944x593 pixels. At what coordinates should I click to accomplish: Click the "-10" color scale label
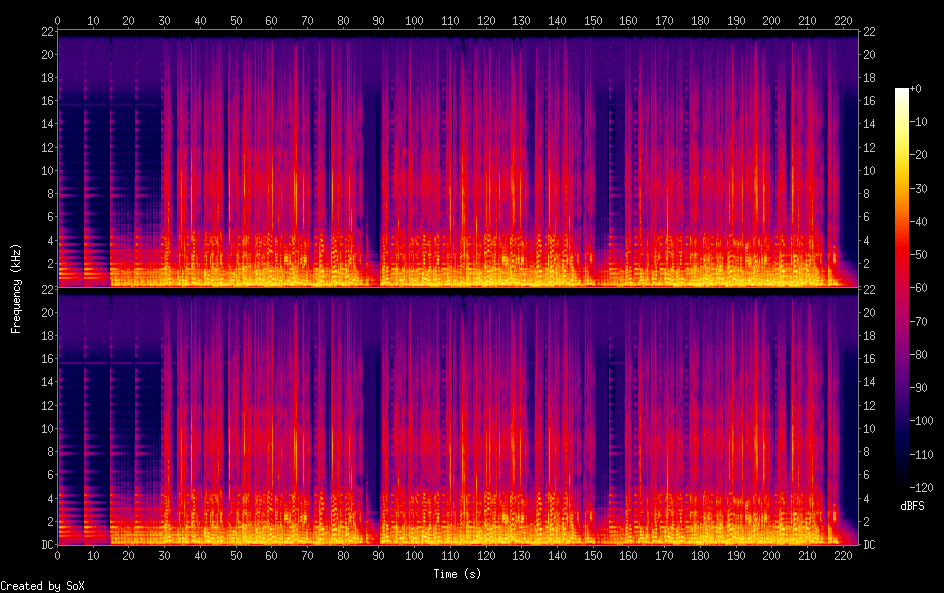point(918,122)
